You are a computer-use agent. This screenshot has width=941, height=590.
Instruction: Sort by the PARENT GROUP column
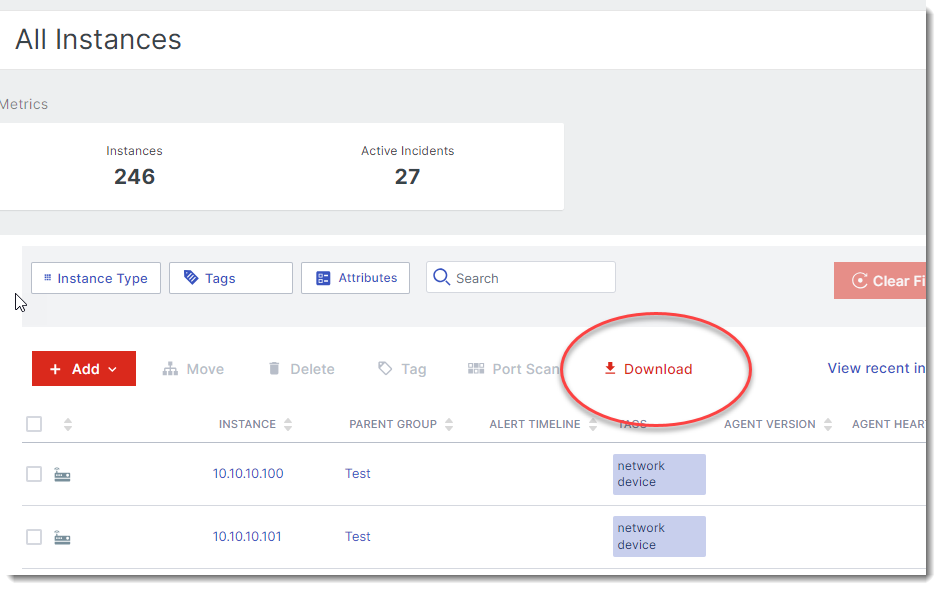tap(449, 424)
